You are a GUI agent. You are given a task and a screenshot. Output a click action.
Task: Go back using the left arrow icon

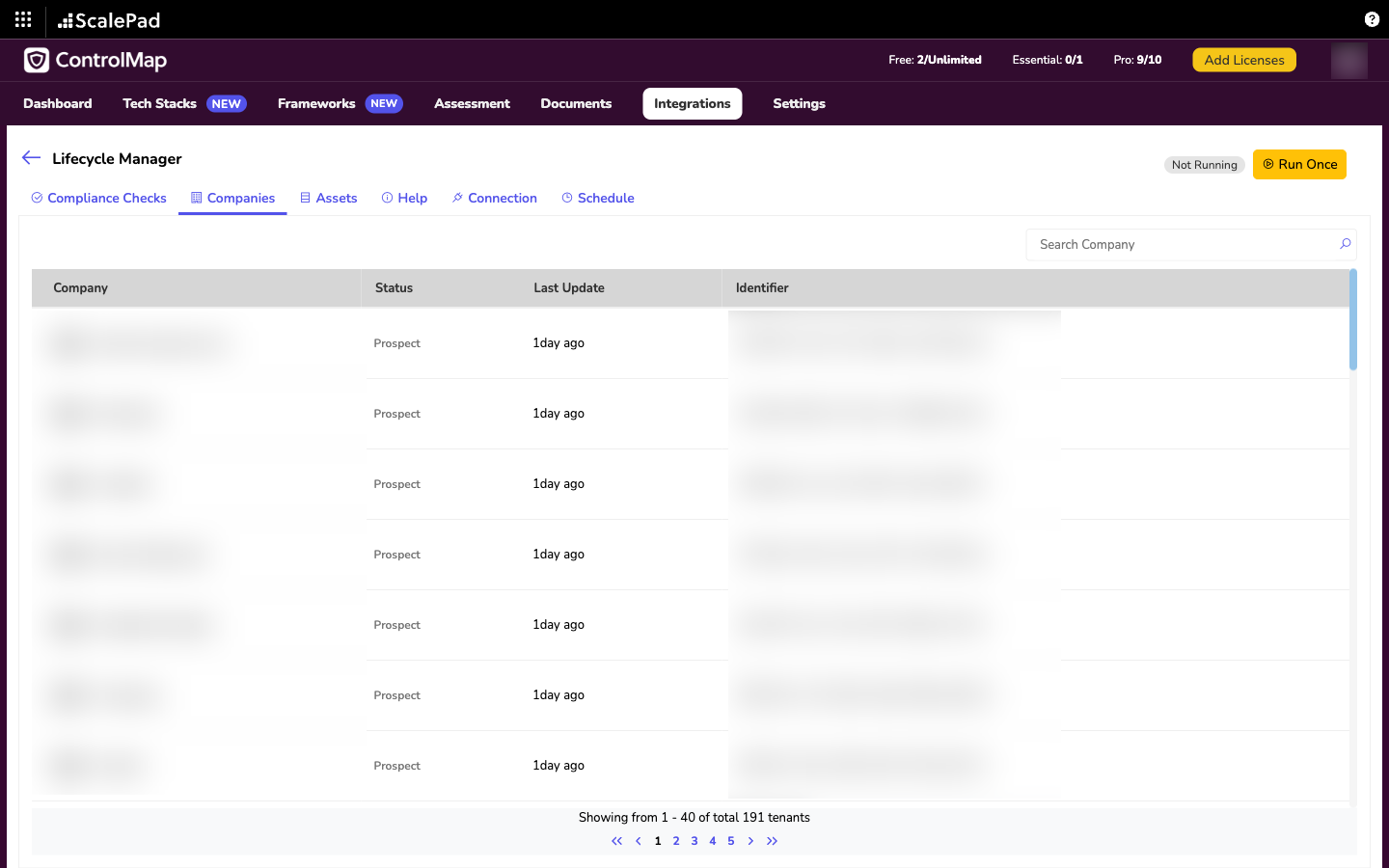pyautogui.click(x=31, y=157)
